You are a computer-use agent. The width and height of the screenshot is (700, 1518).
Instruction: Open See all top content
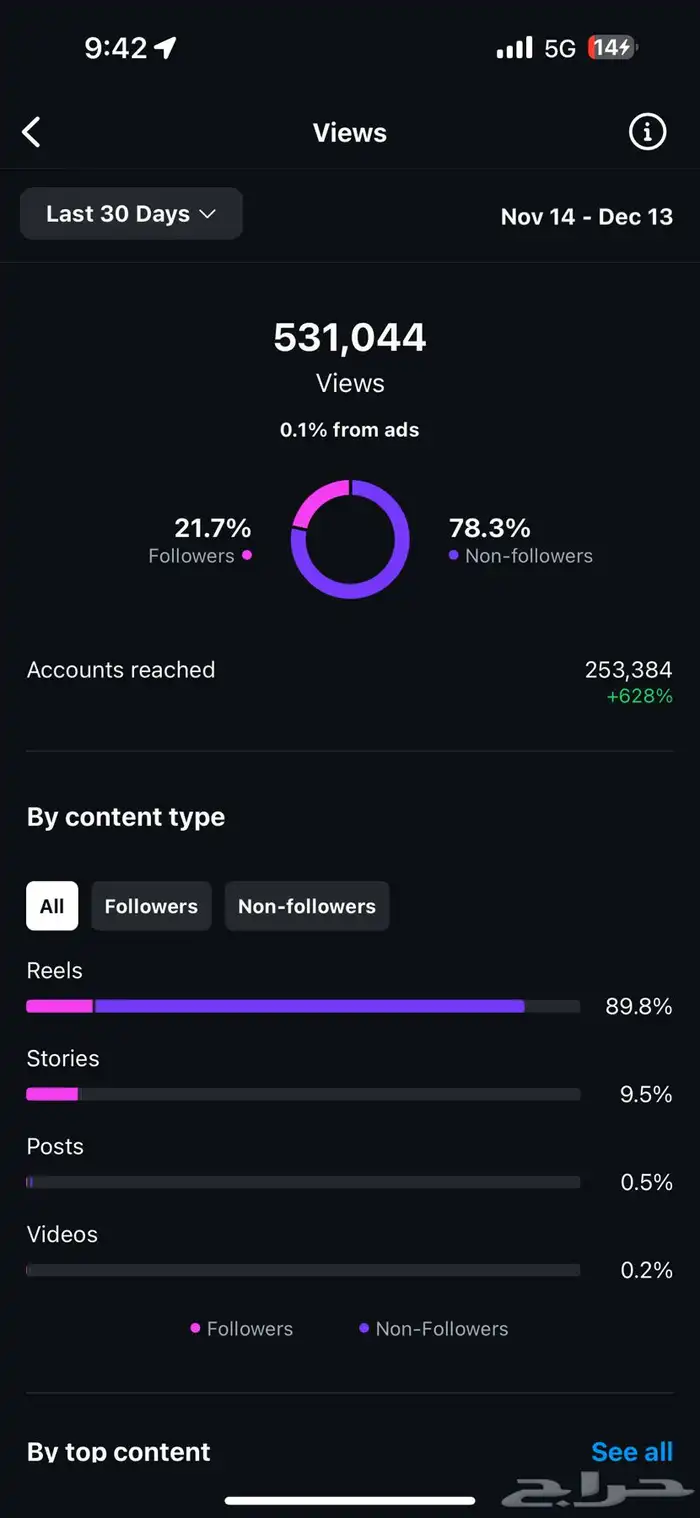(x=632, y=1452)
